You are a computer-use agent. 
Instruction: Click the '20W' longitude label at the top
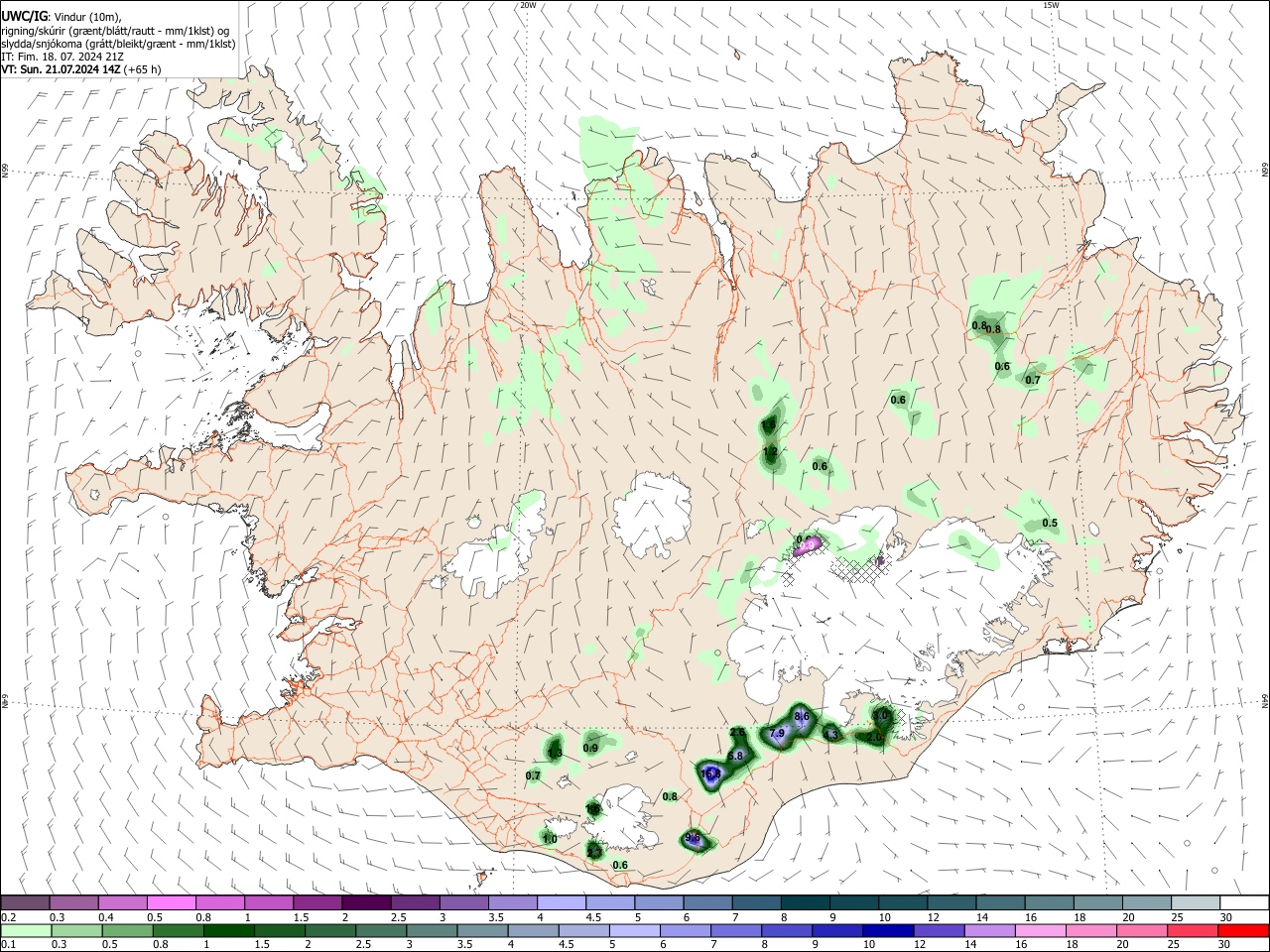pos(529,5)
